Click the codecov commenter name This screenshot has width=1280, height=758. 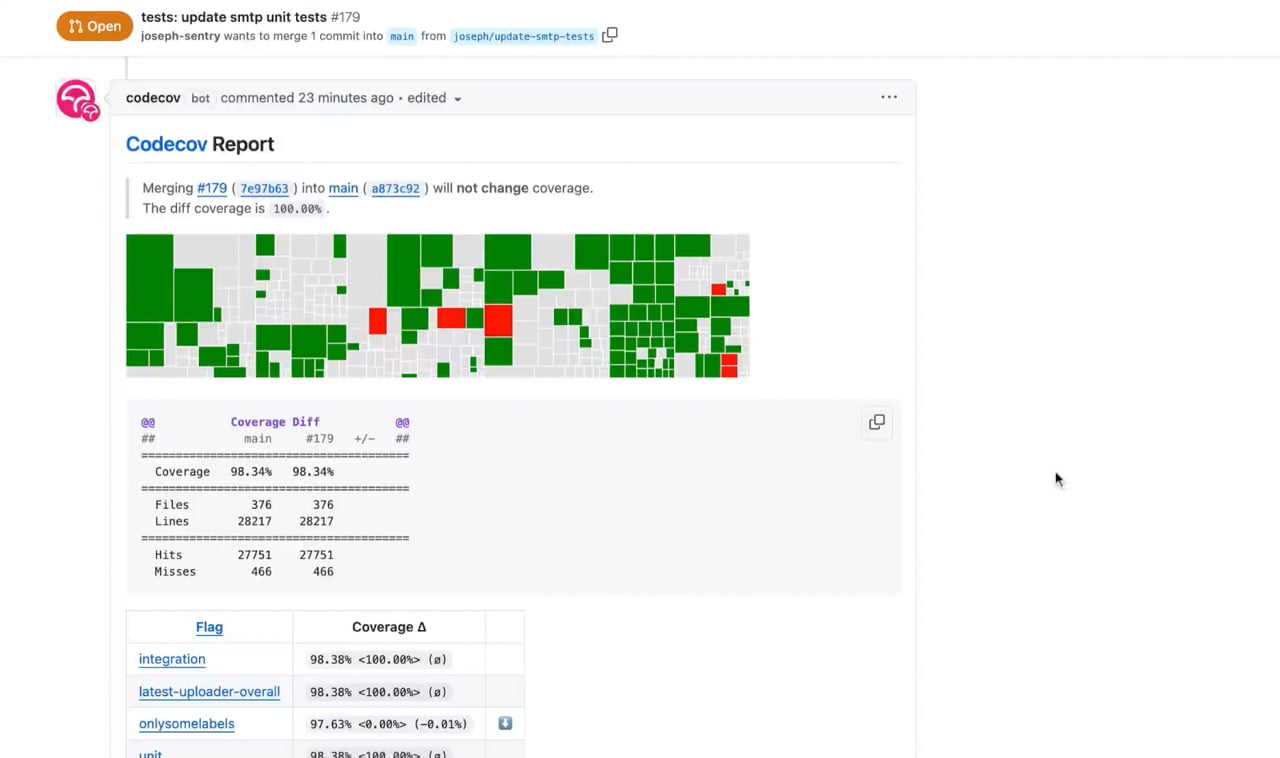153,98
